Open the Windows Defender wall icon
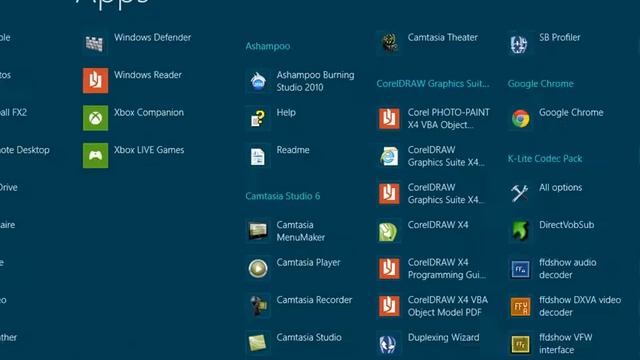Image resolution: width=640 pixels, height=360 pixels. pos(95,43)
